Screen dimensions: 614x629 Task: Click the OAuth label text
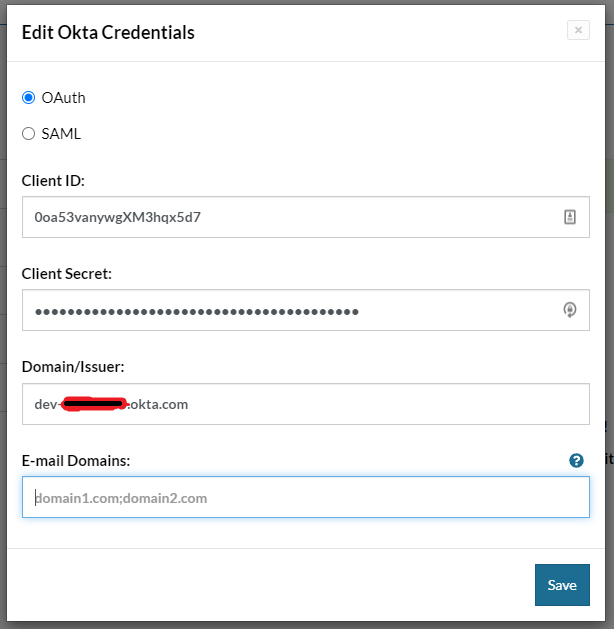[x=63, y=98]
